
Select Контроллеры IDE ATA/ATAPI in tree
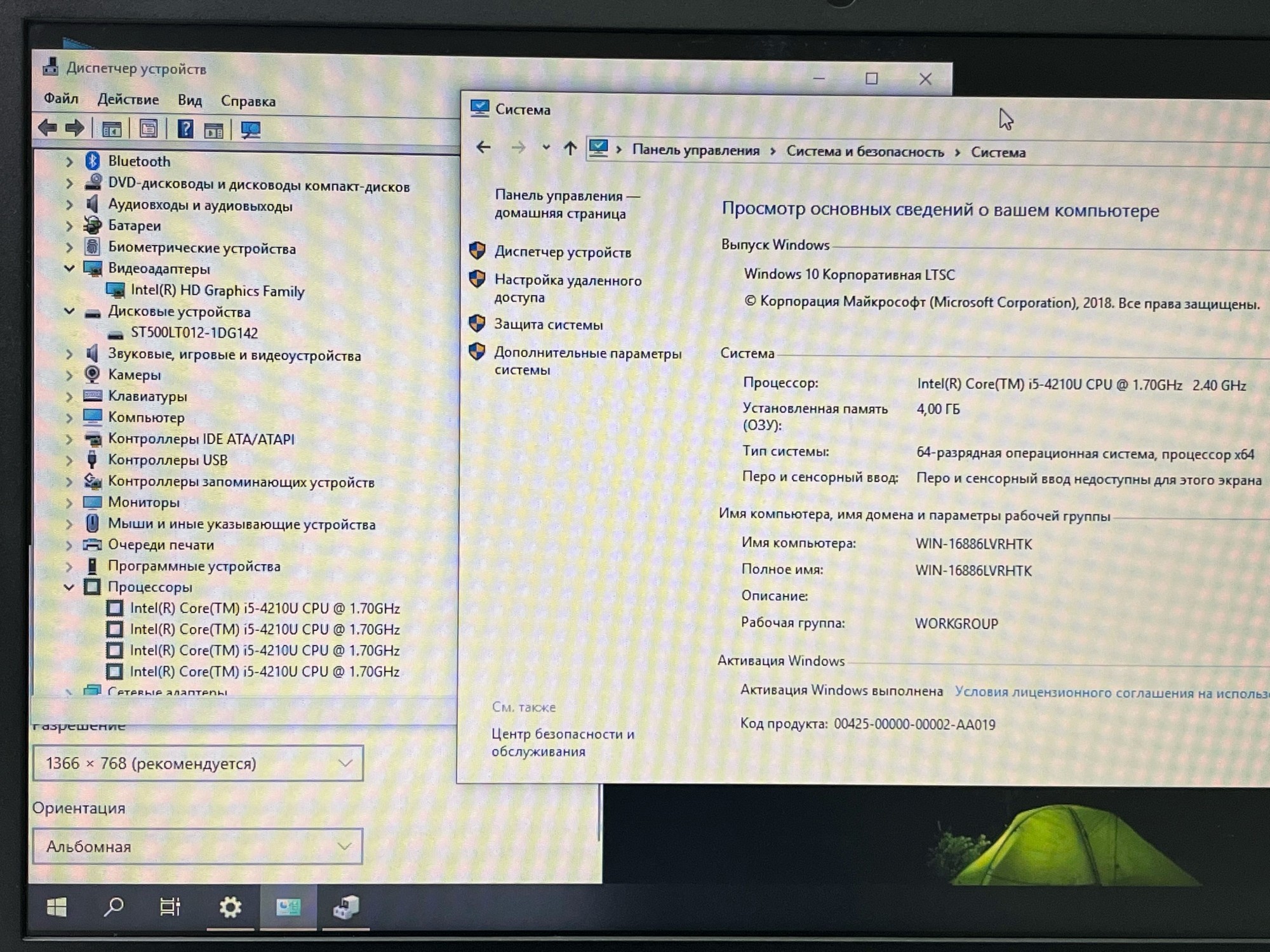point(201,439)
